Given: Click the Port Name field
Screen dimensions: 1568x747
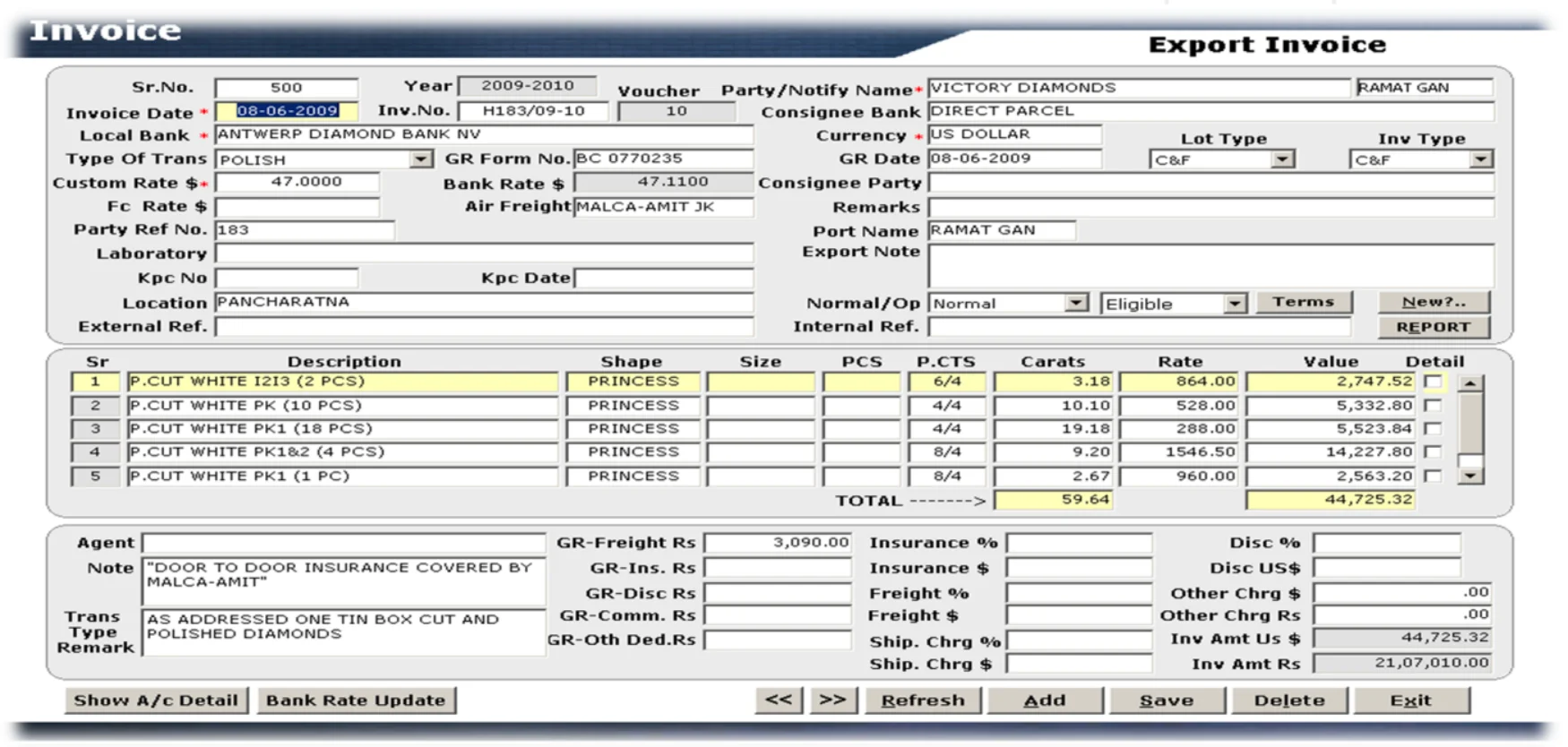Looking at the screenshot, I should pyautogui.click(x=1002, y=230).
